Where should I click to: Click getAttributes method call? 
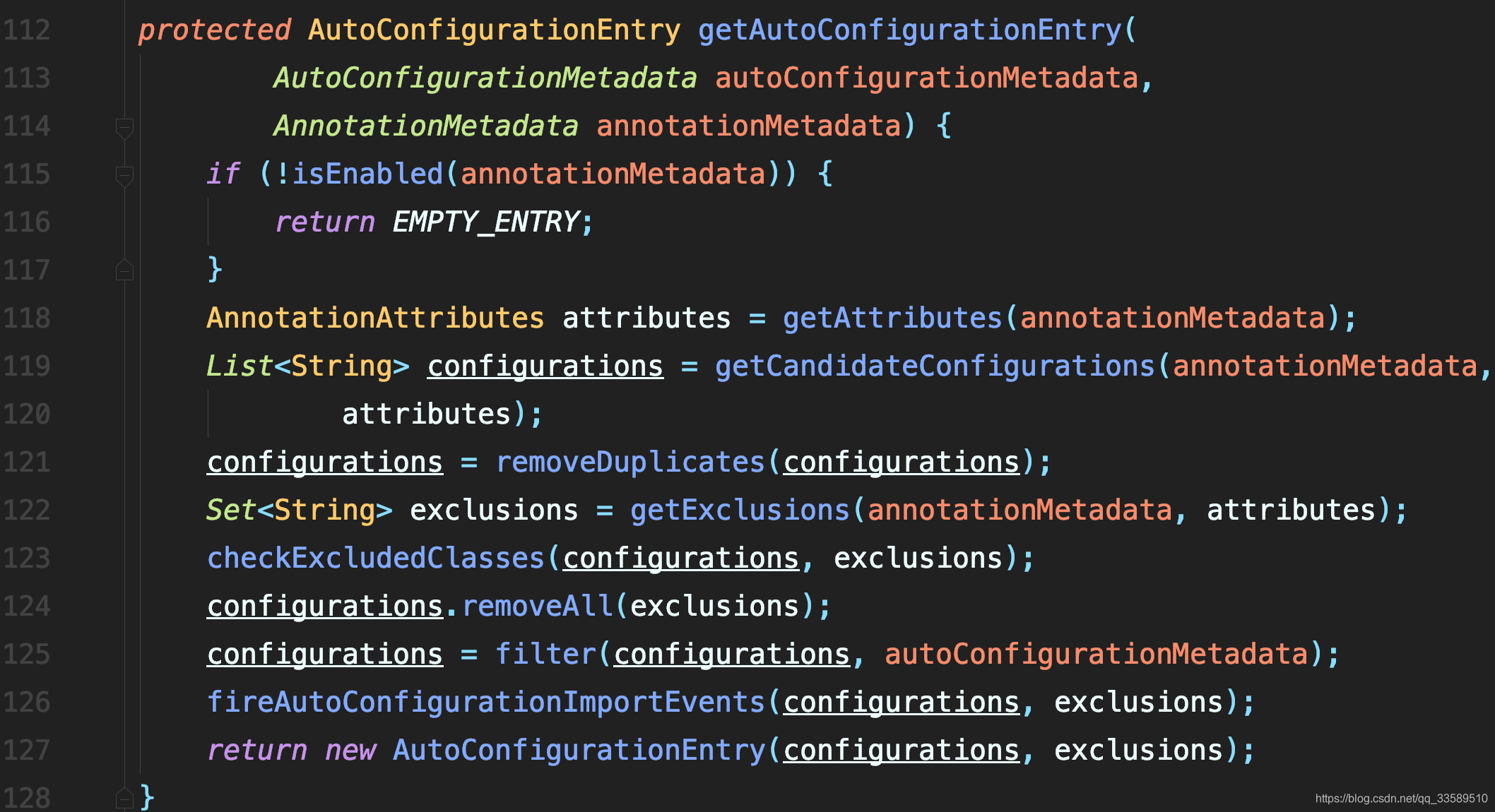[x=892, y=318]
